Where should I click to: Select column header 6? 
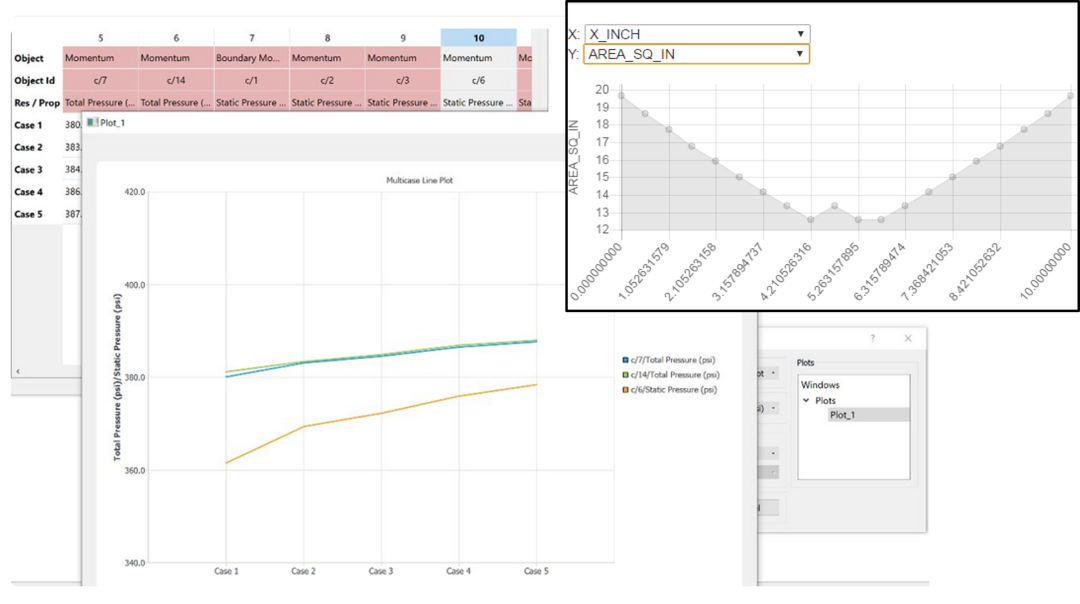[176, 38]
